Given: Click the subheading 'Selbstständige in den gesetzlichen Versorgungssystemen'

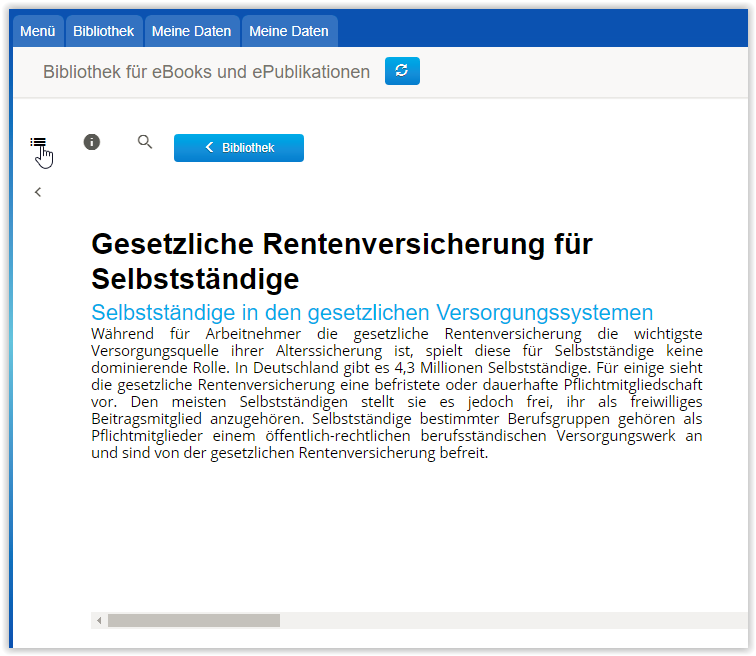Looking at the screenshot, I should (x=371, y=312).
